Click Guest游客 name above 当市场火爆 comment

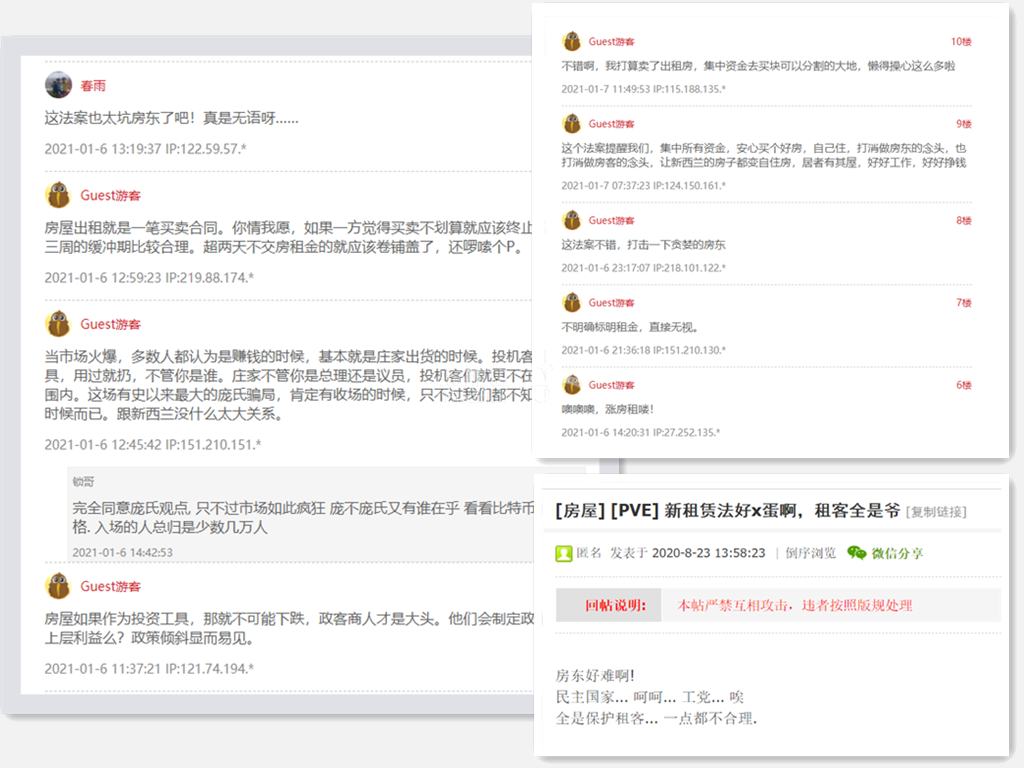110,324
